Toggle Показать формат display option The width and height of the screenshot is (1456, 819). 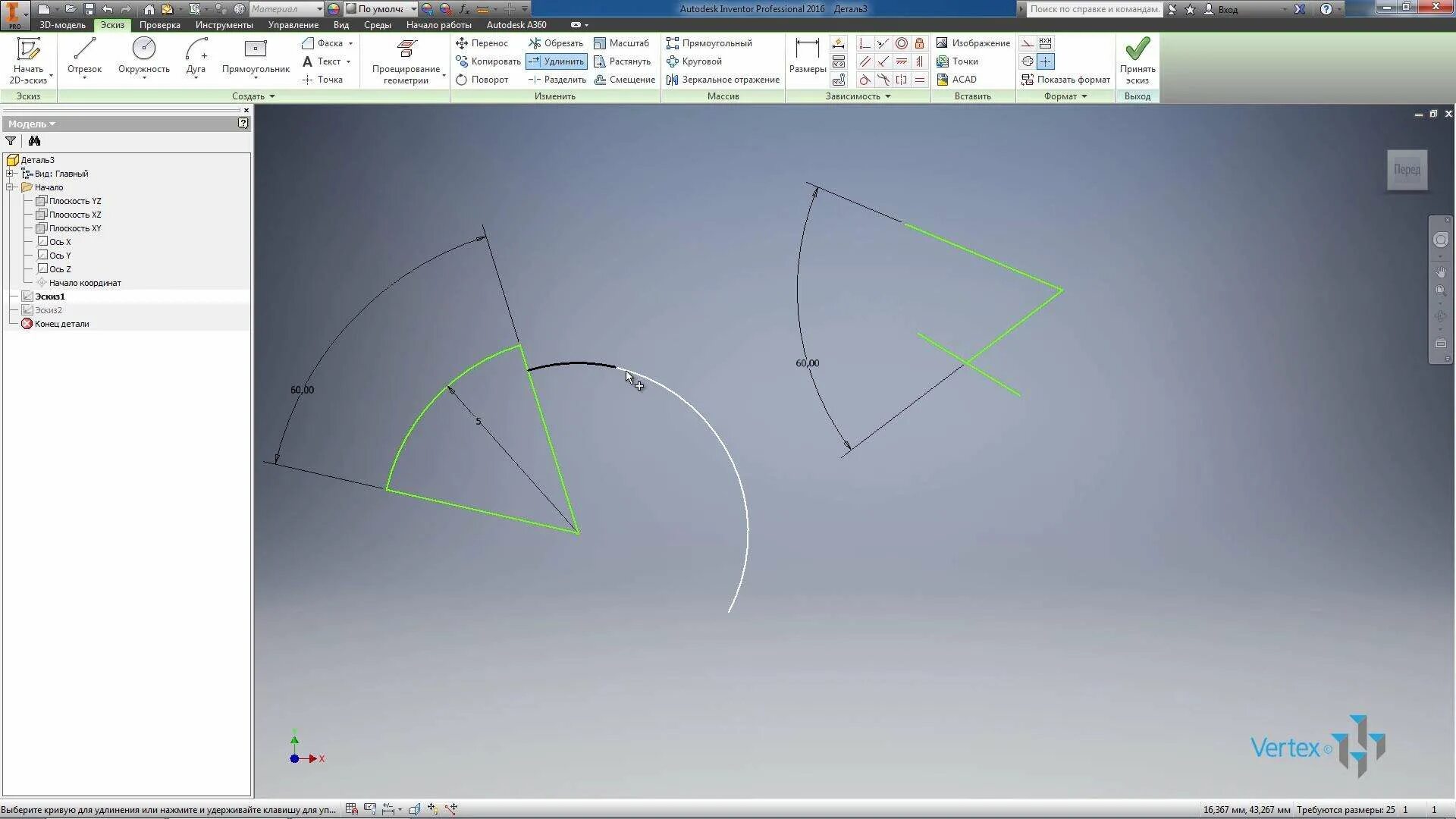pos(1065,79)
